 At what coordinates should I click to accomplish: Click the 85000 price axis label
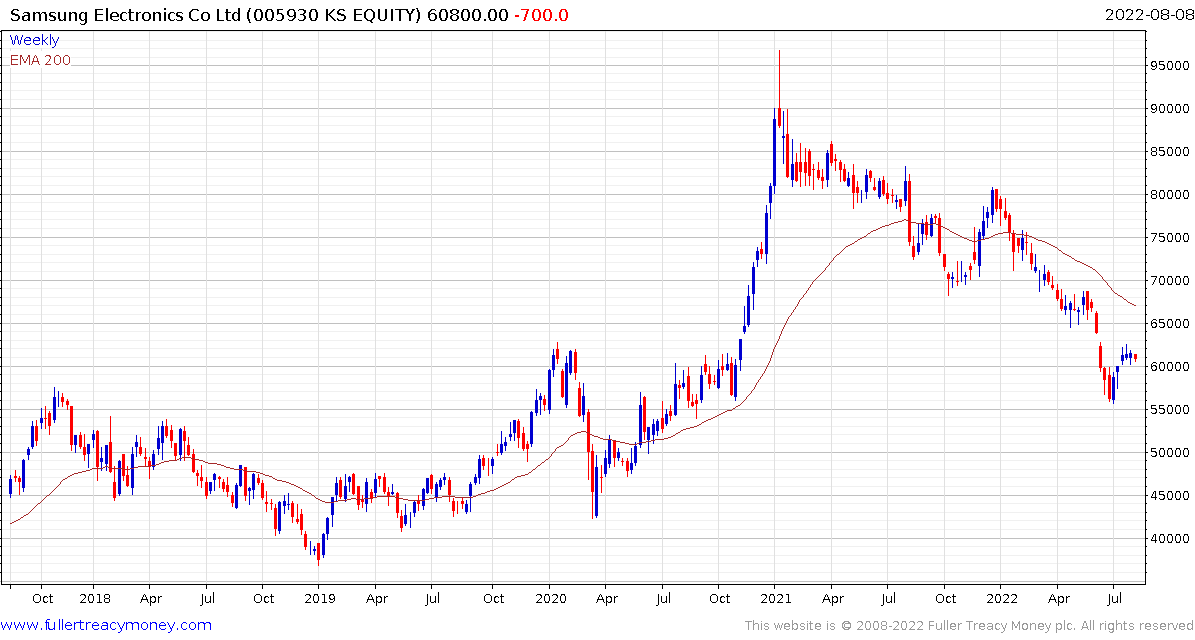click(1171, 152)
